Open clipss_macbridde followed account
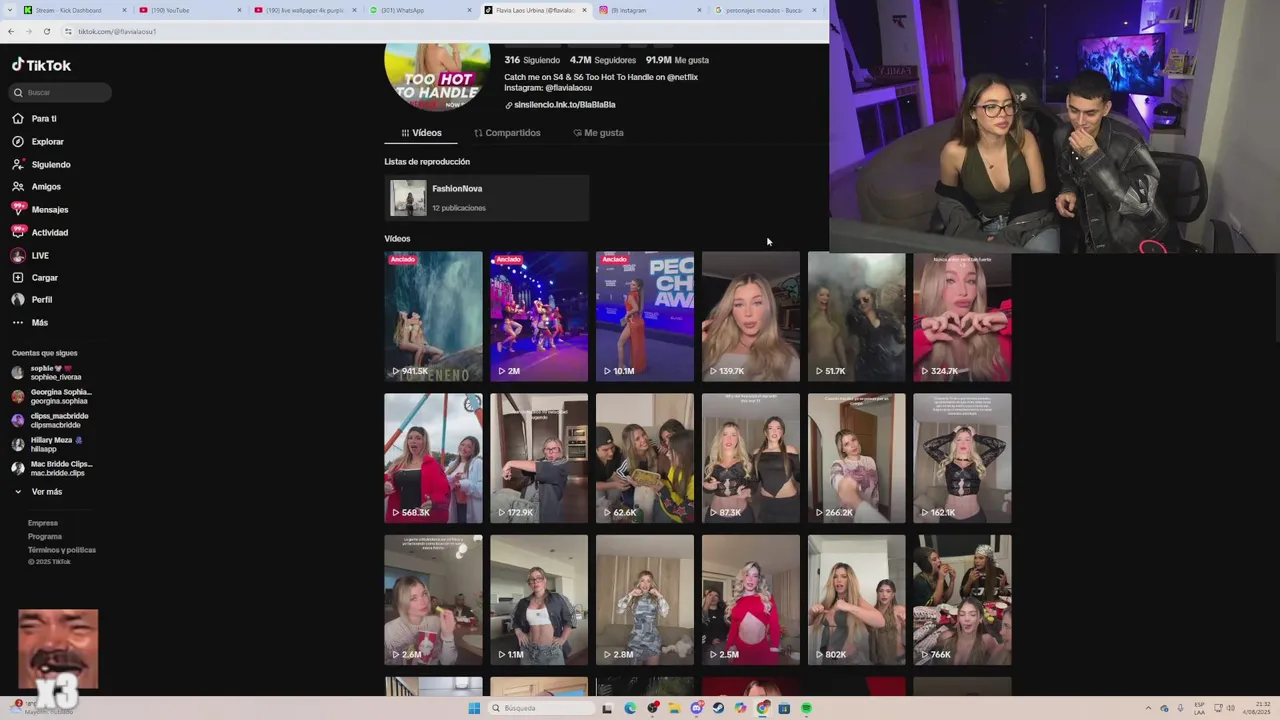Viewport: 1280px width, 720px height. pyautogui.click(x=51, y=420)
